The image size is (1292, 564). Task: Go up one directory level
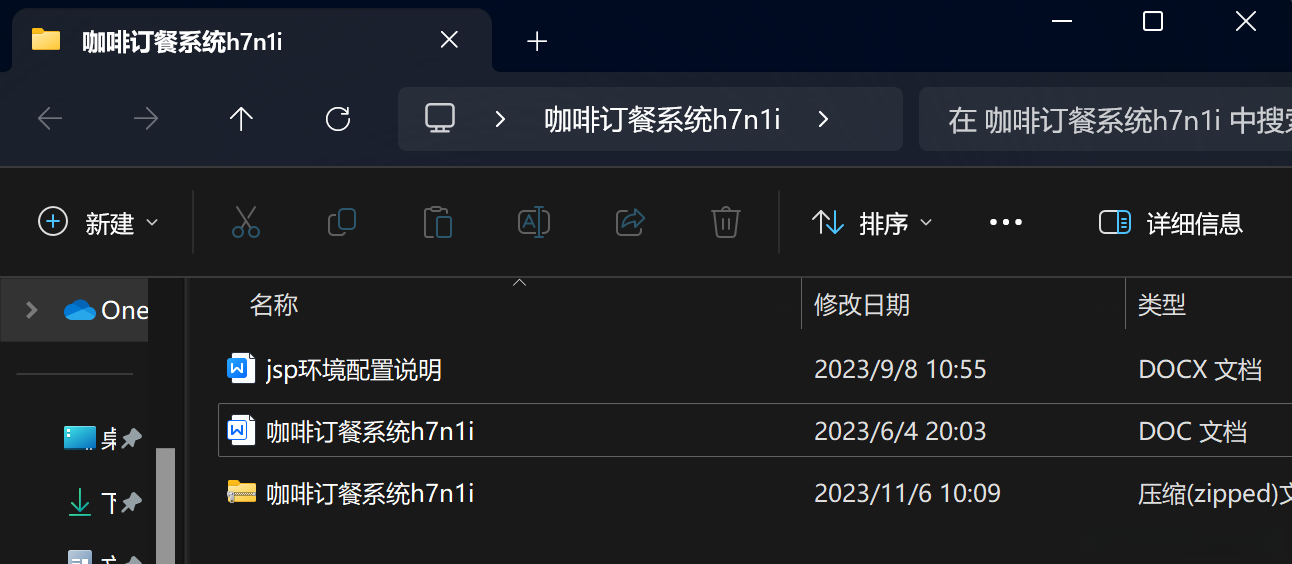click(241, 120)
